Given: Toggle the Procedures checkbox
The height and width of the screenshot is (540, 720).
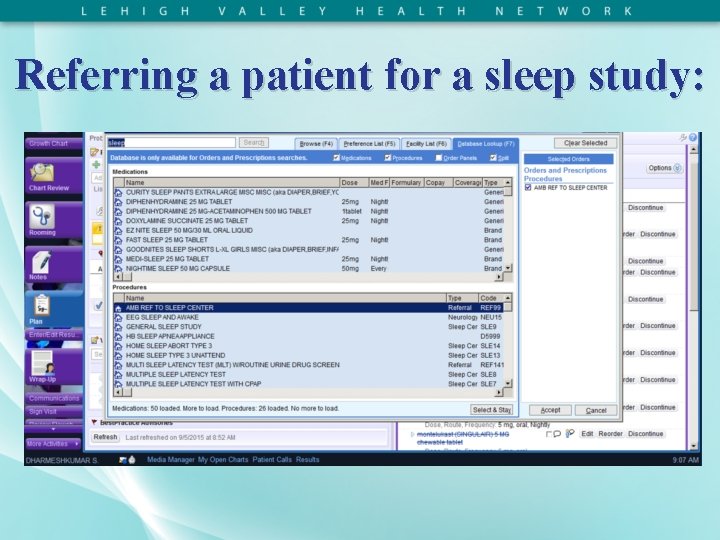Looking at the screenshot, I should click(388, 158).
